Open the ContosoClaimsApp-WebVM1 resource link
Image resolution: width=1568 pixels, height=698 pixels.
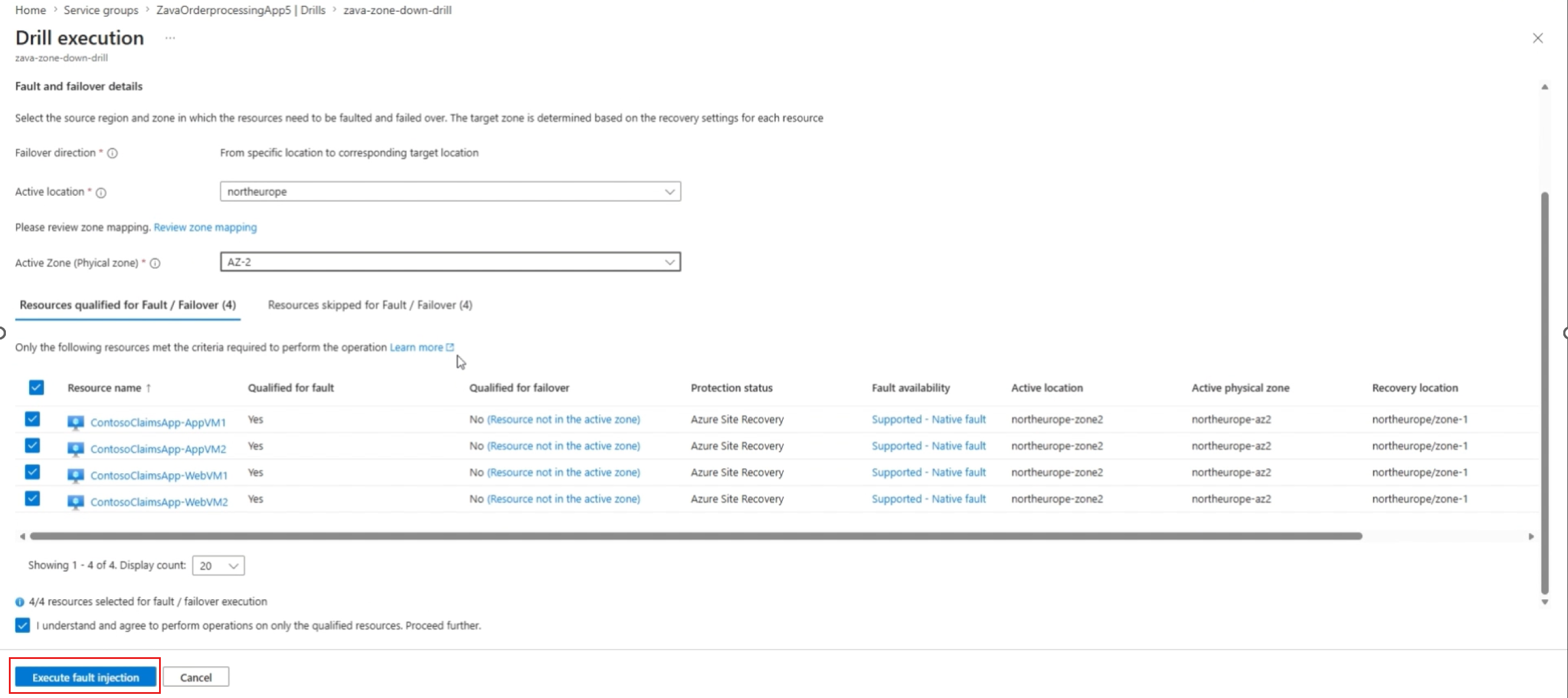pos(159,476)
